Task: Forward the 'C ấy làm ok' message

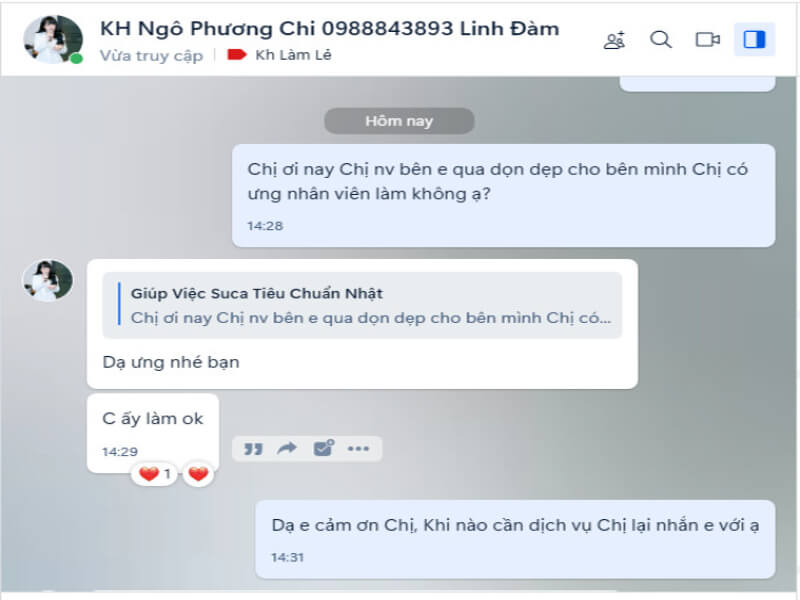Action: pos(287,448)
